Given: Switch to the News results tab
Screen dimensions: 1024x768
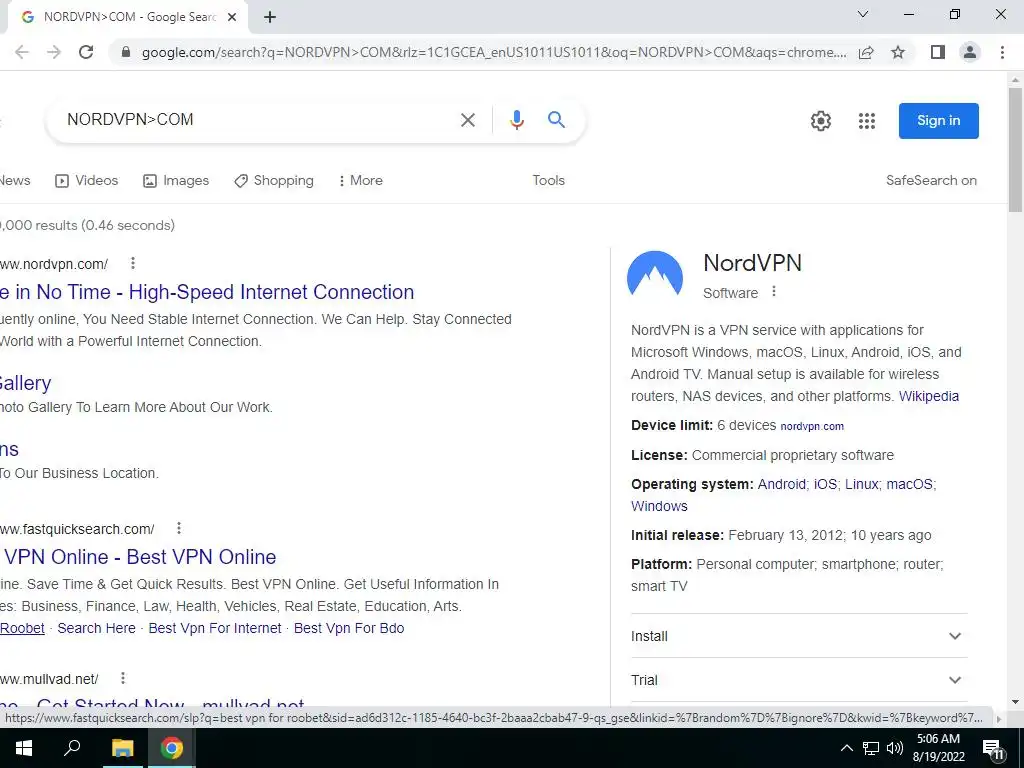Looking at the screenshot, I should point(15,181).
